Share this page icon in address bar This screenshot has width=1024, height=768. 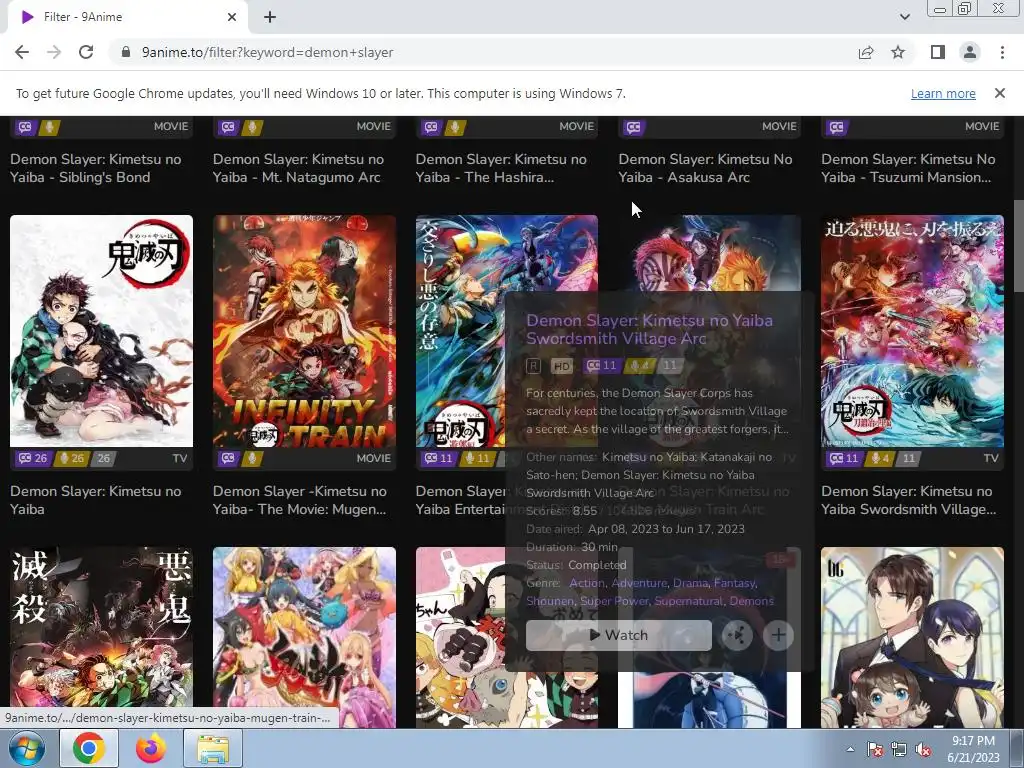pos(866,52)
